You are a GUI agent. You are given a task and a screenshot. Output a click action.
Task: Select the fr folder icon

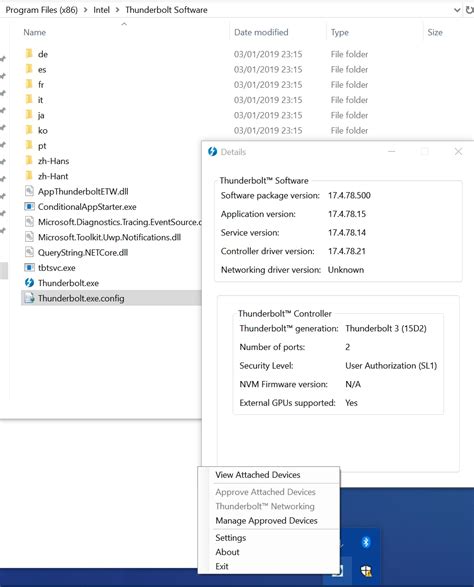[29, 84]
